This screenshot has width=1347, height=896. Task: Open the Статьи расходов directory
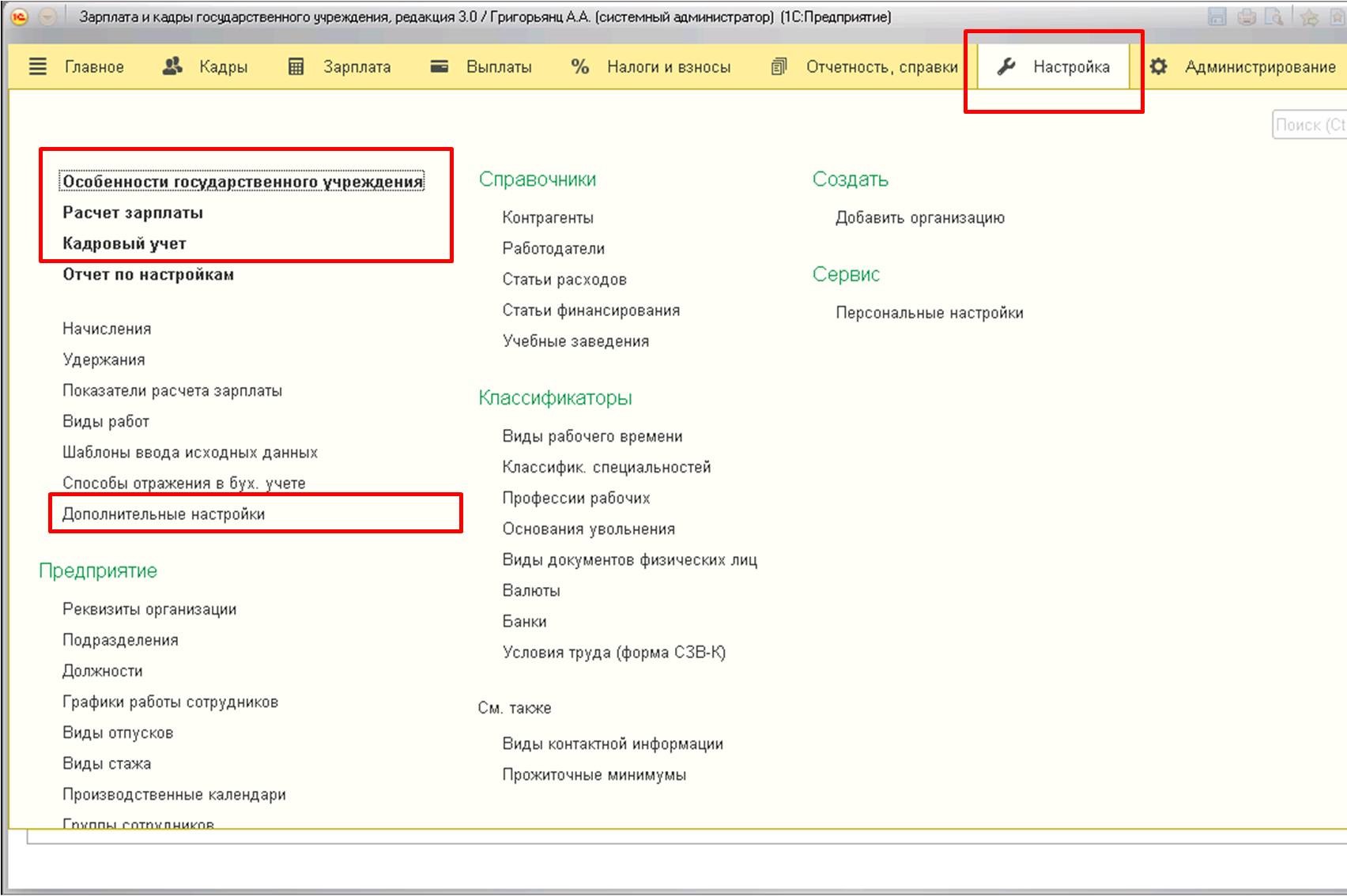[564, 279]
